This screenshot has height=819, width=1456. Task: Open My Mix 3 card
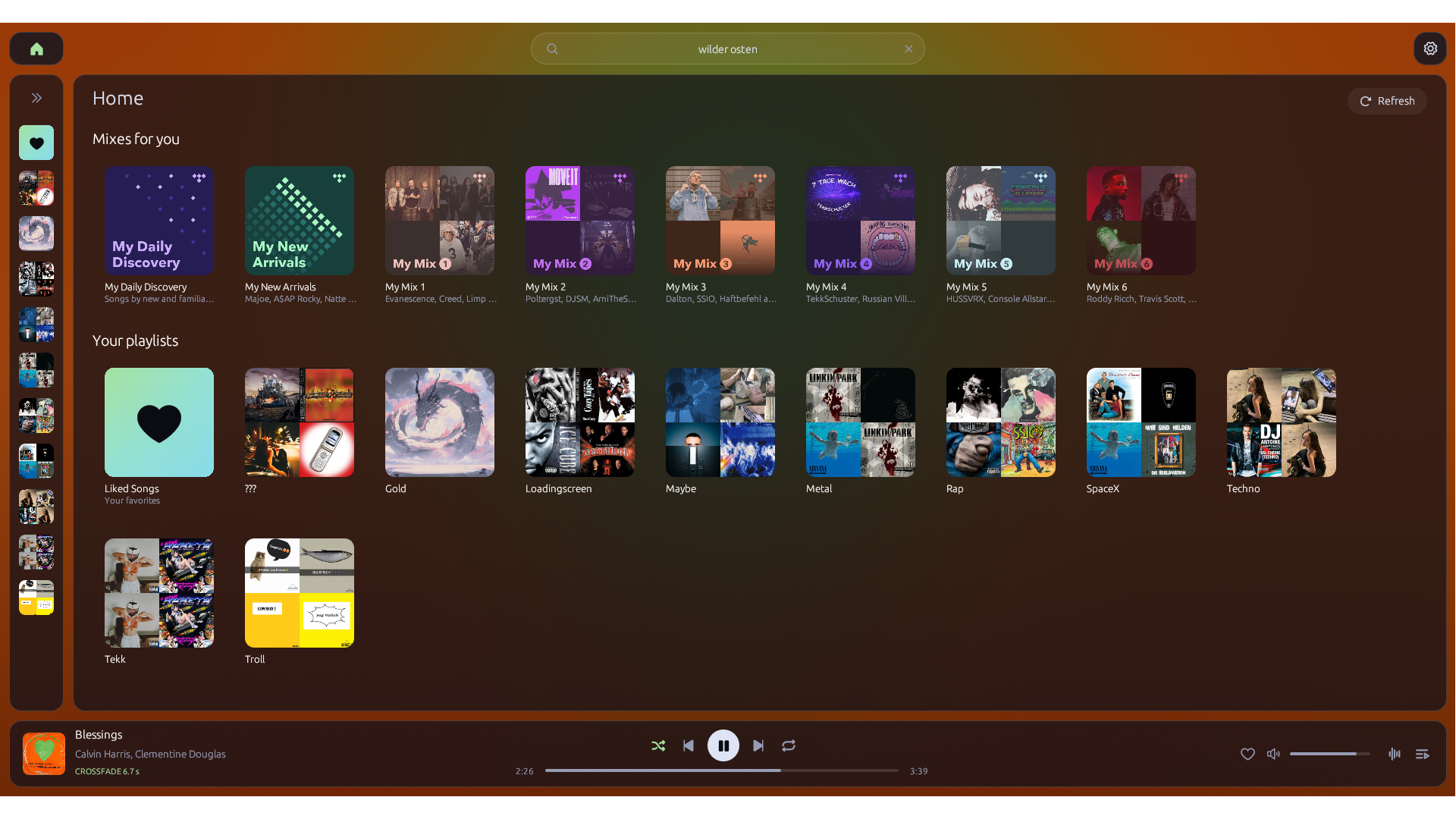720,221
